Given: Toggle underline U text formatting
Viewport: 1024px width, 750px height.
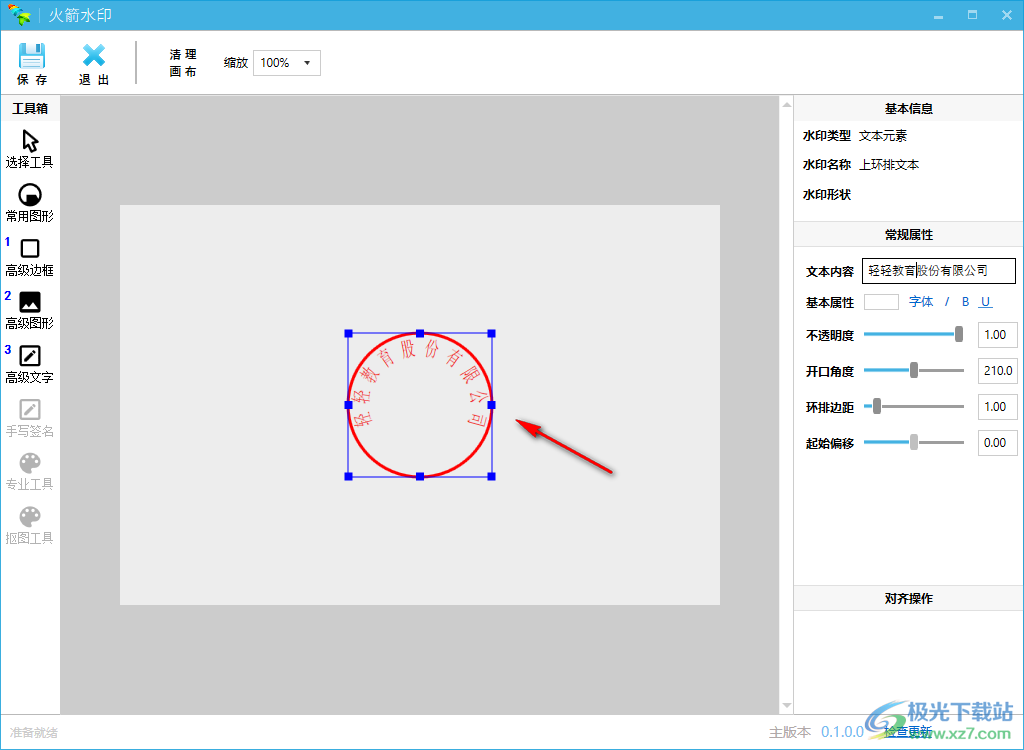Looking at the screenshot, I should [x=985, y=302].
